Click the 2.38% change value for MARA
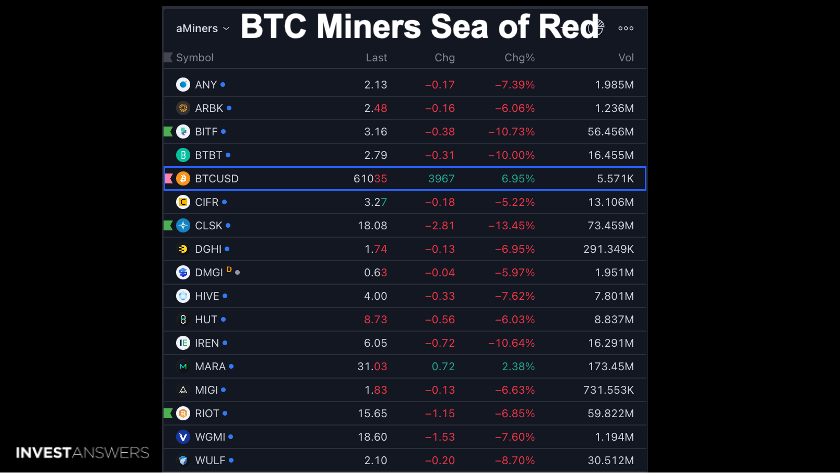 point(519,366)
